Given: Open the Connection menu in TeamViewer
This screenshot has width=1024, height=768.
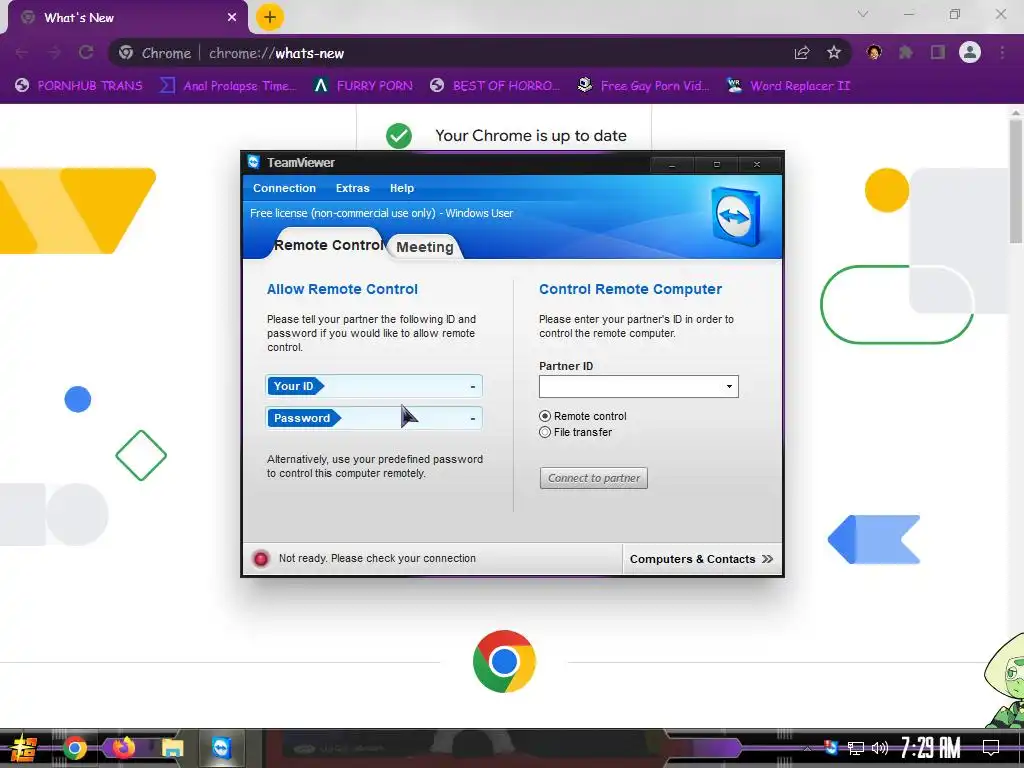Looking at the screenshot, I should [284, 188].
